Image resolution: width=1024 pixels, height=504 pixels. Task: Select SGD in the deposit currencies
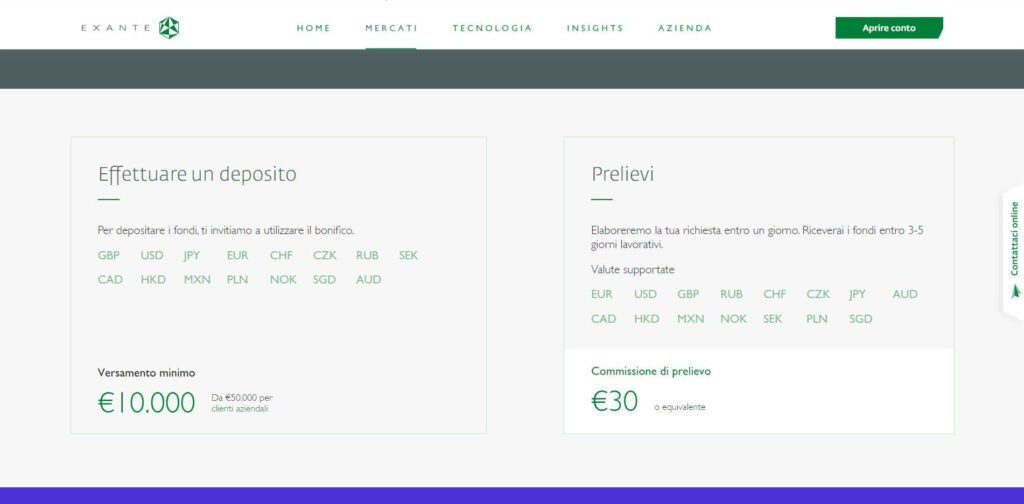[x=324, y=279]
